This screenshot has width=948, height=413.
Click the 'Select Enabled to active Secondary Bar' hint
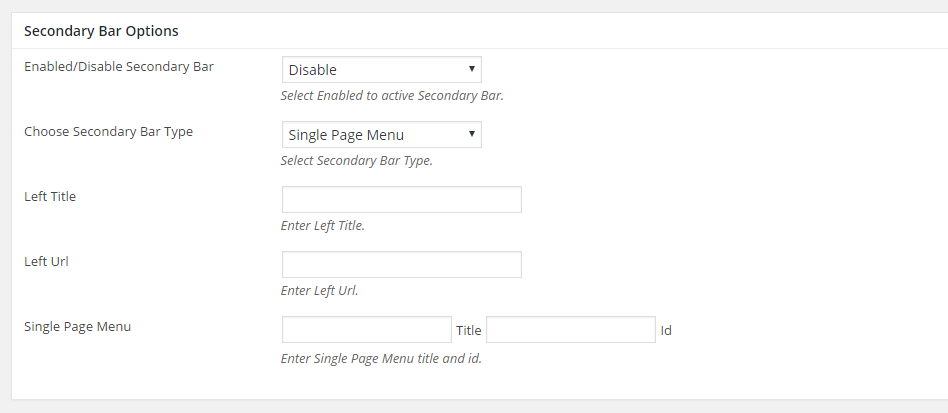(392, 96)
